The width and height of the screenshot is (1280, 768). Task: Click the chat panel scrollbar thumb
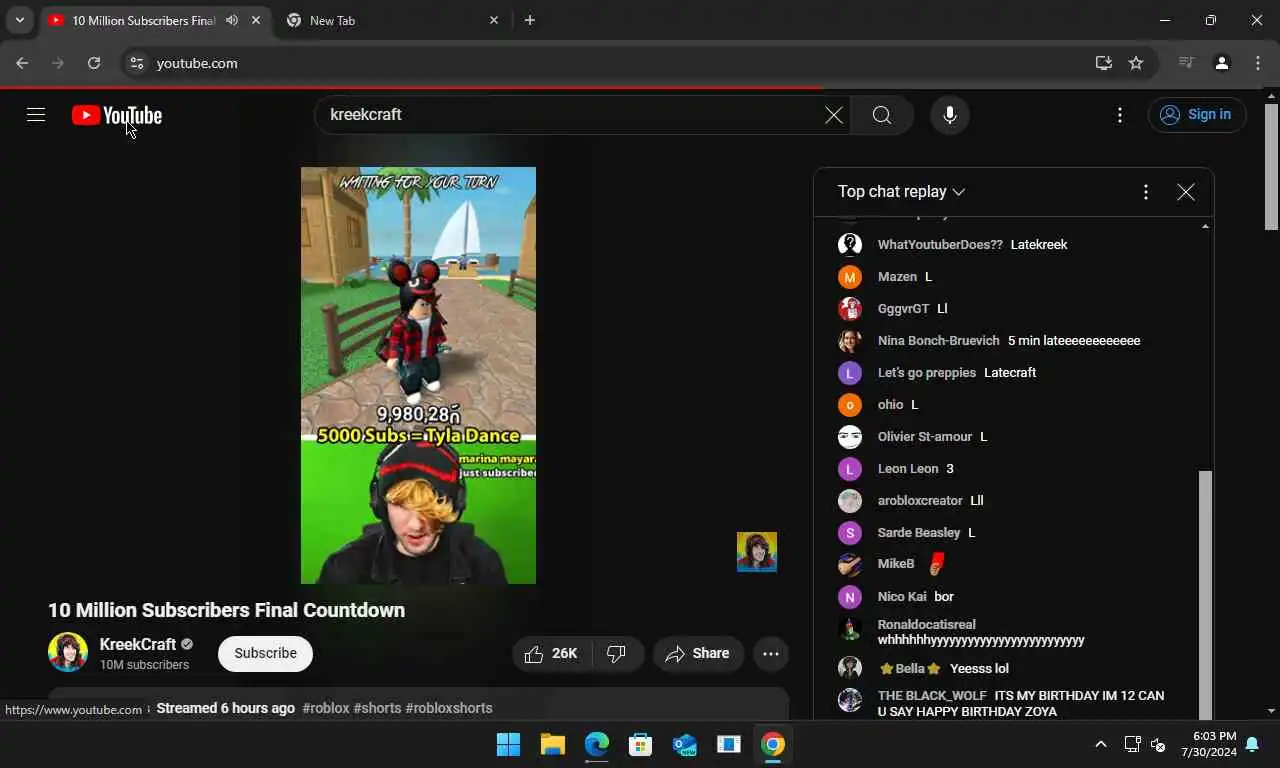pyautogui.click(x=1205, y=594)
